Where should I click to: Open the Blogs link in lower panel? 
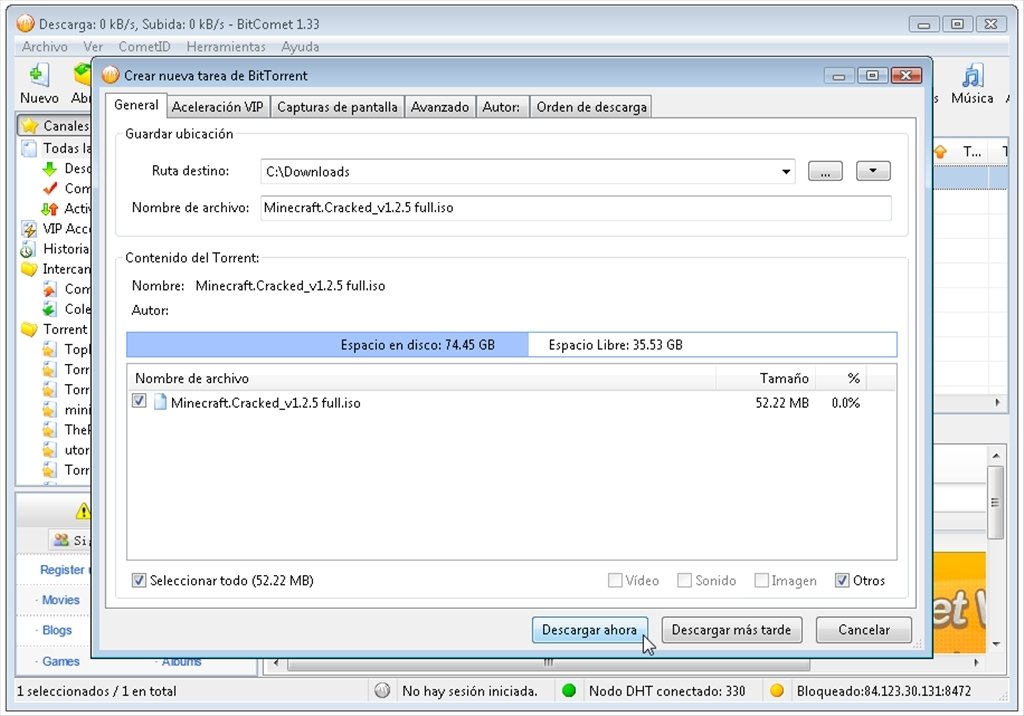[x=57, y=630]
